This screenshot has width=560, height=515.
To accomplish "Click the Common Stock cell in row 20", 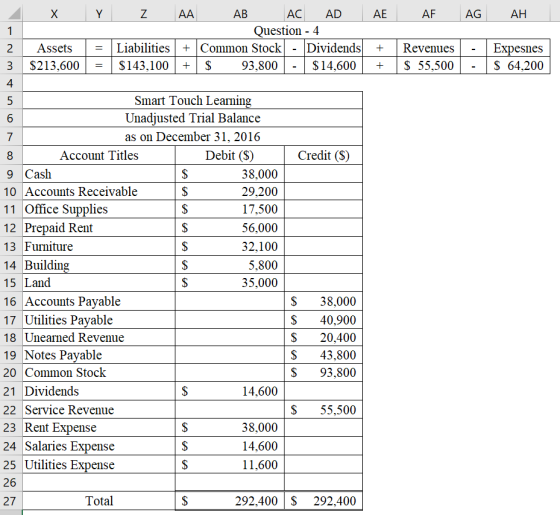I will pyautogui.click(x=99, y=372).
